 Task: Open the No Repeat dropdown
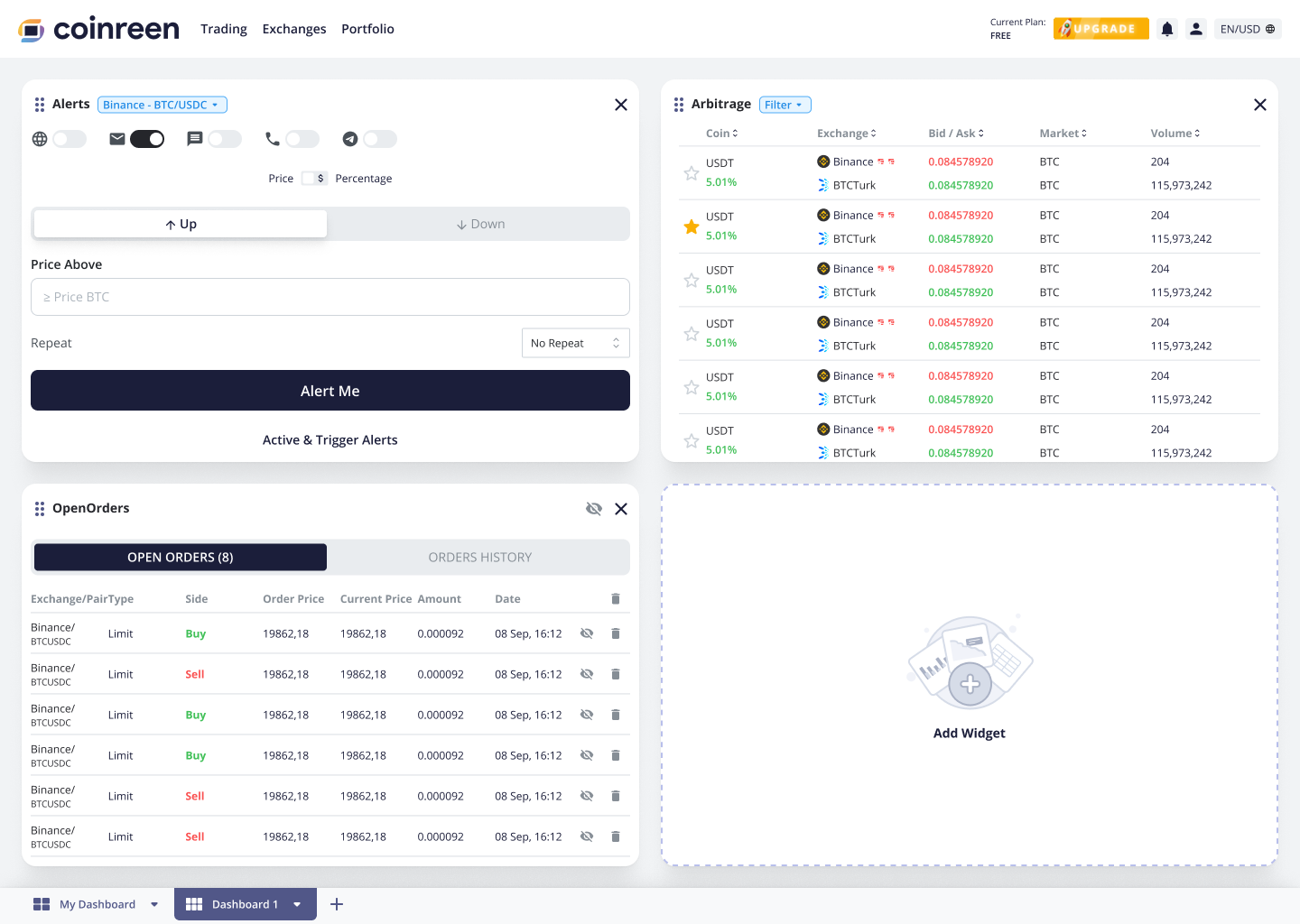[576, 343]
